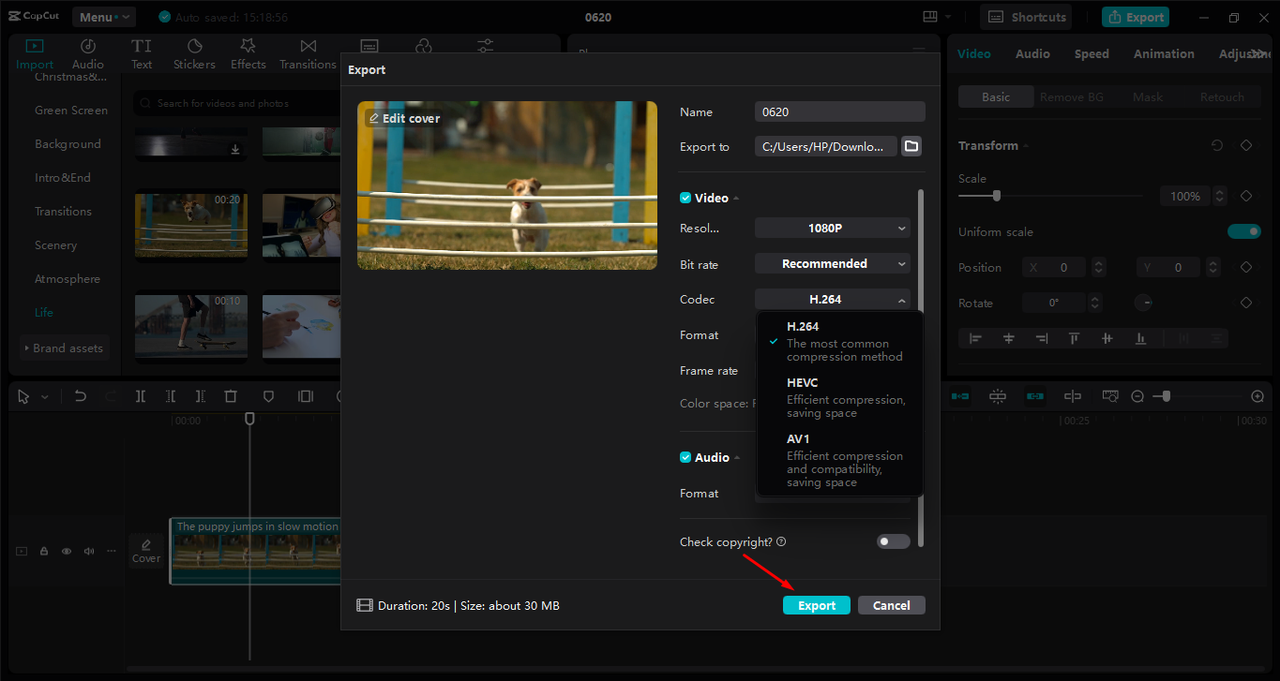1280x681 pixels.
Task: Lock the video track
Action: (44, 551)
